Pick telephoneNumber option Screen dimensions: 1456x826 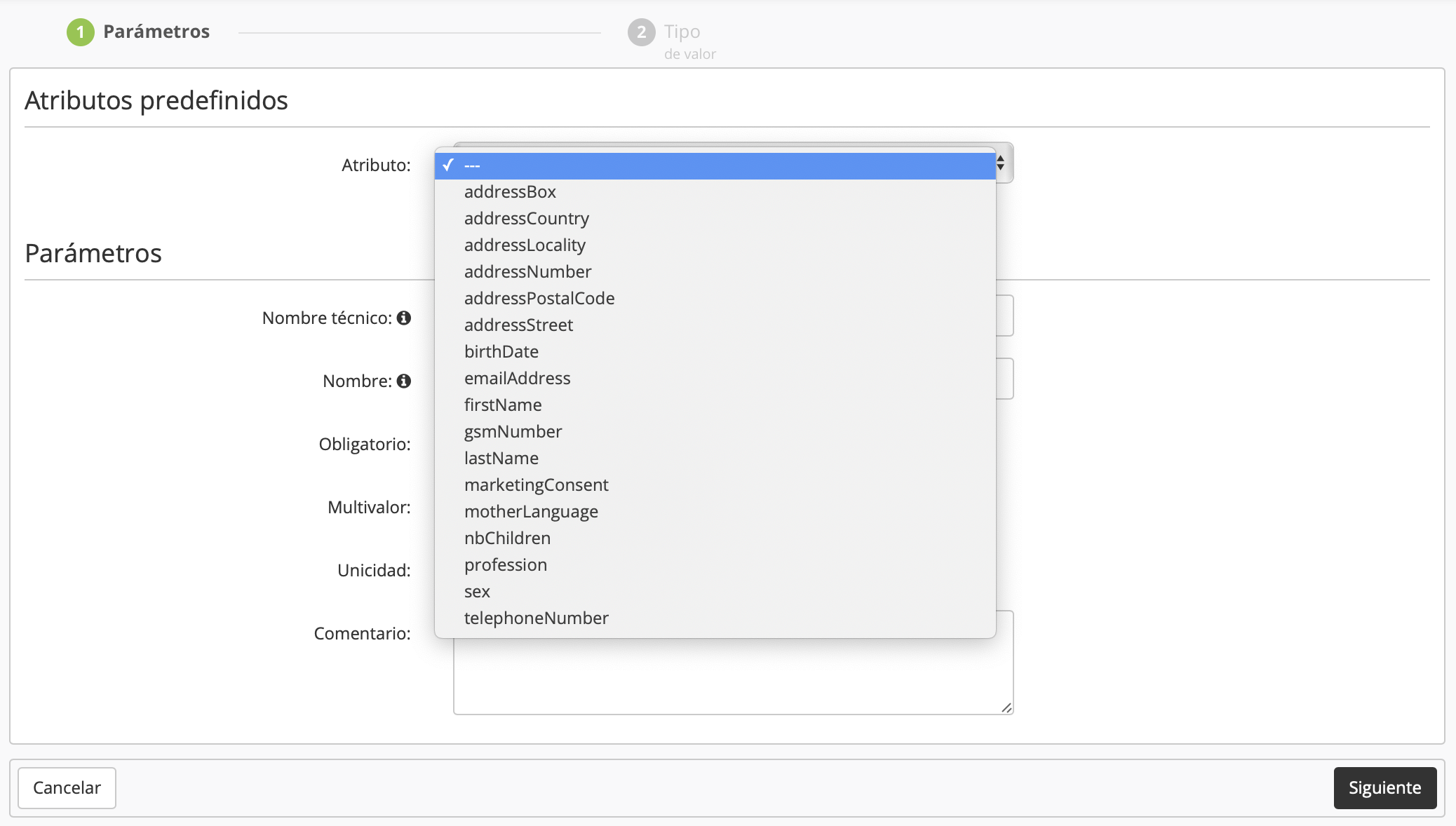(536, 618)
